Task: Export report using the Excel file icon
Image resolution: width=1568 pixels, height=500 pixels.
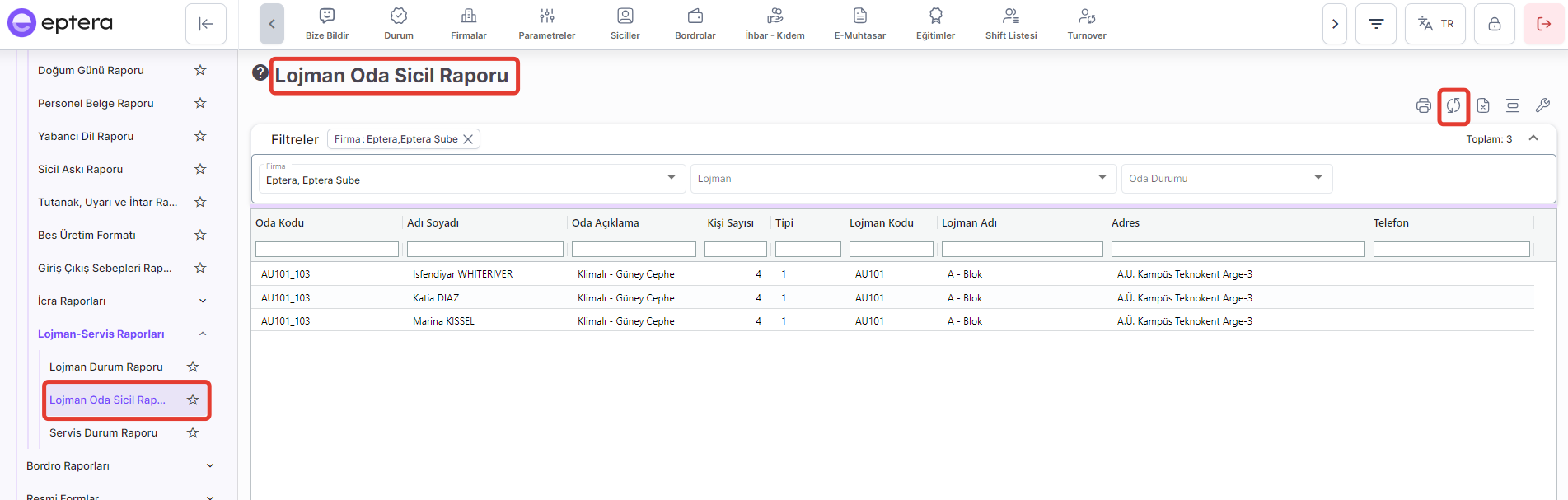Action: 1483,105
